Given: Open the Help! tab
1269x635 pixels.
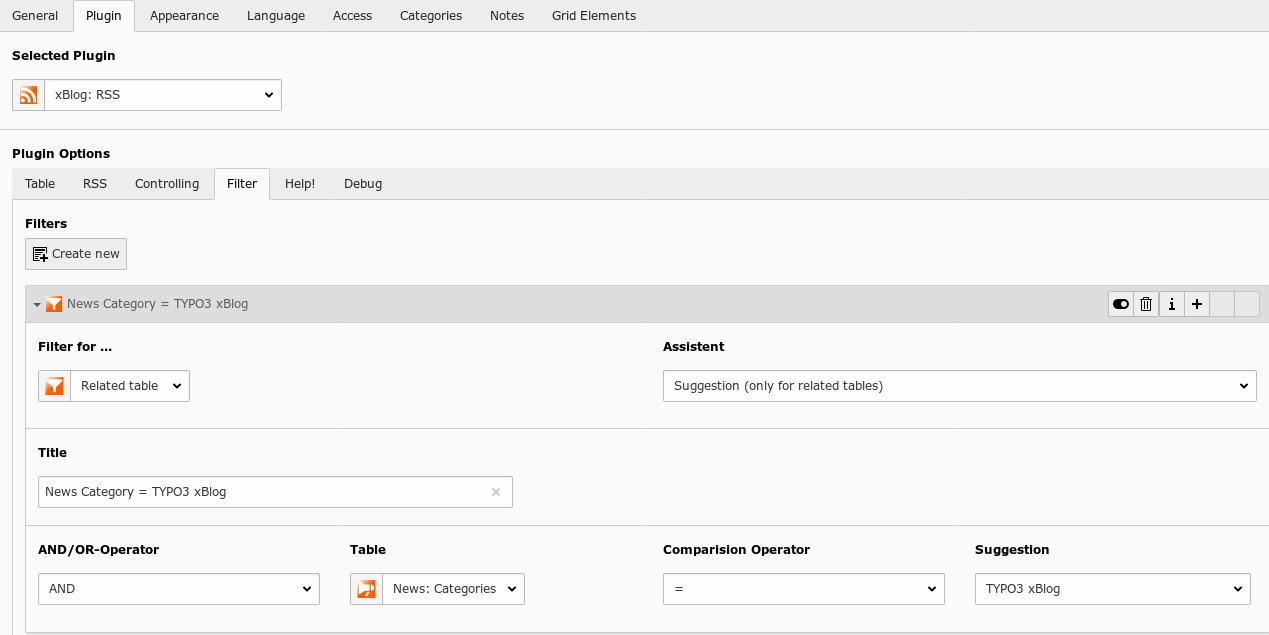Looking at the screenshot, I should click(300, 184).
